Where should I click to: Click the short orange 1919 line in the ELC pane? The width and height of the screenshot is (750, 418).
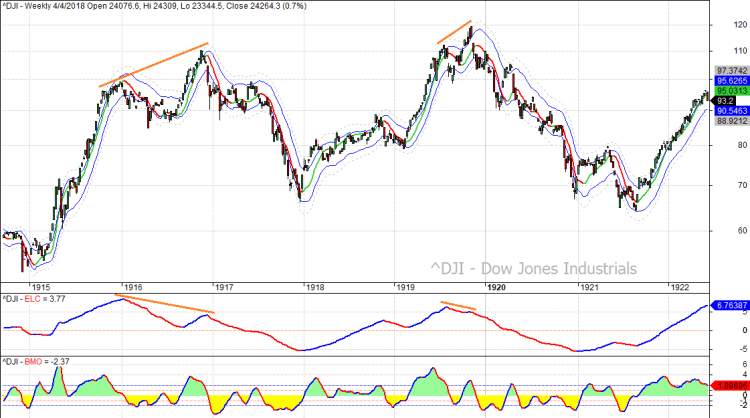458,306
